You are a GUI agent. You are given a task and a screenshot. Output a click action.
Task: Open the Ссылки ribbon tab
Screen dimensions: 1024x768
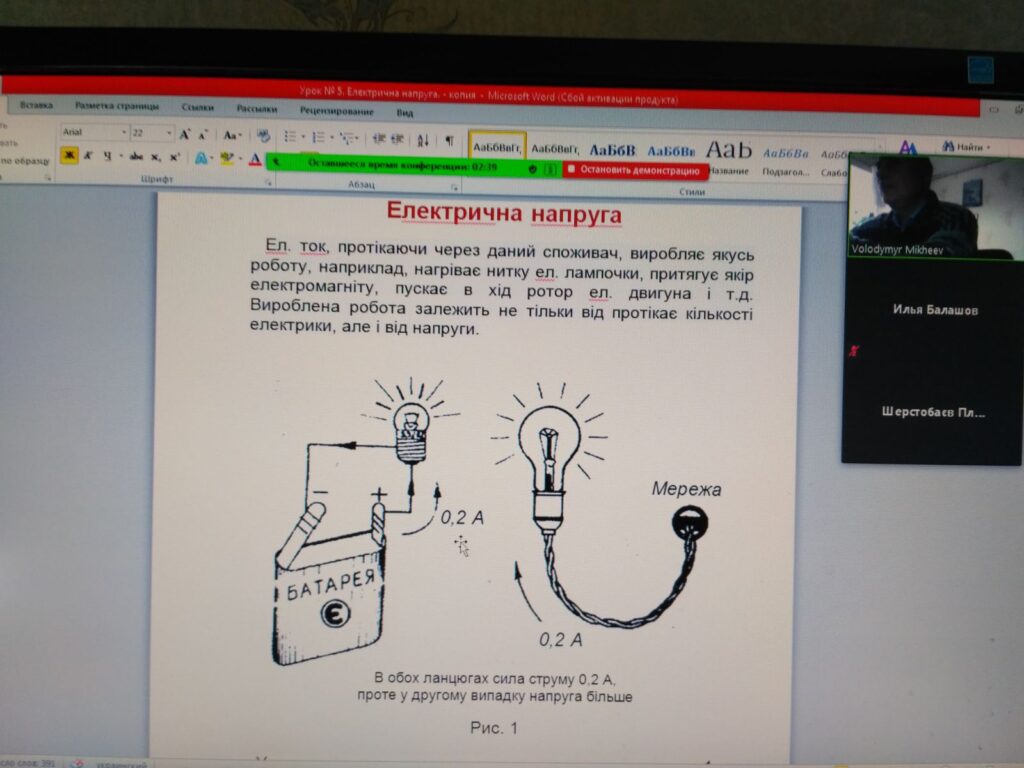point(197,108)
